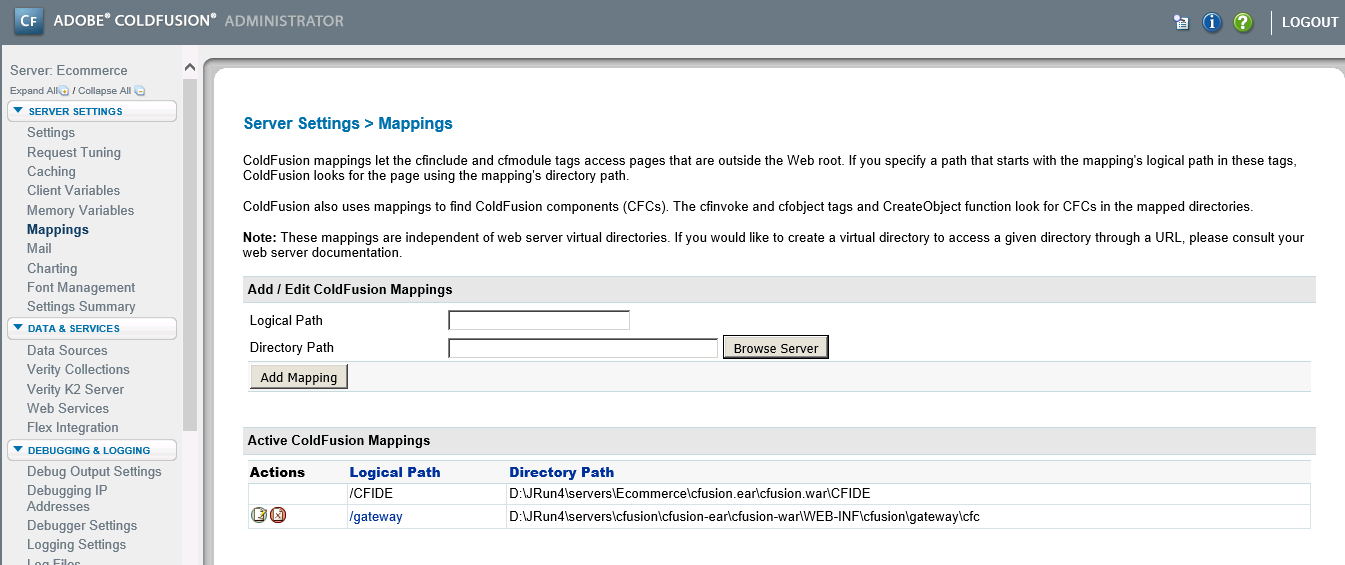
Task: Open Verity K2 Server page
Action: (75, 390)
